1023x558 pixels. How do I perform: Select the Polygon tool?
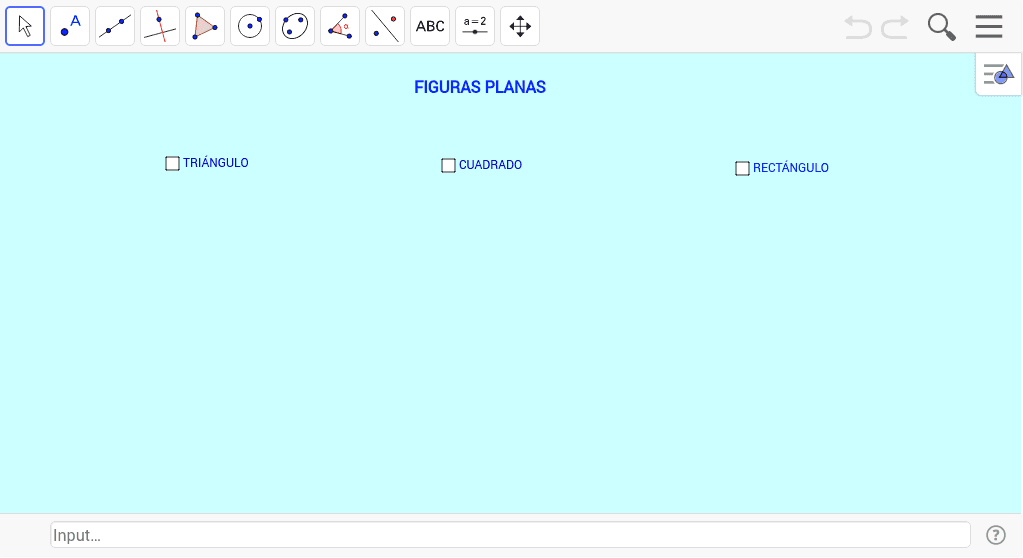[x=205, y=26]
